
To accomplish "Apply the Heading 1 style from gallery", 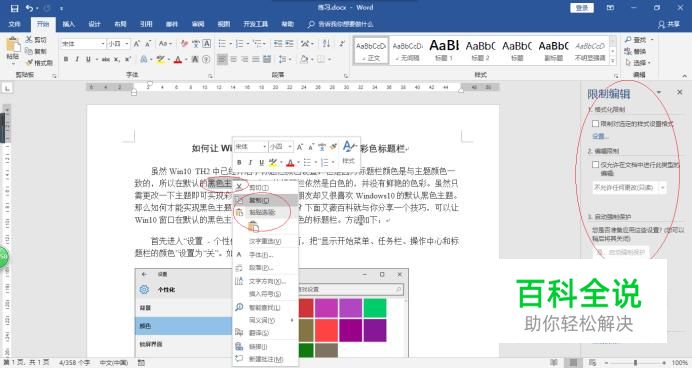I will [x=444, y=50].
